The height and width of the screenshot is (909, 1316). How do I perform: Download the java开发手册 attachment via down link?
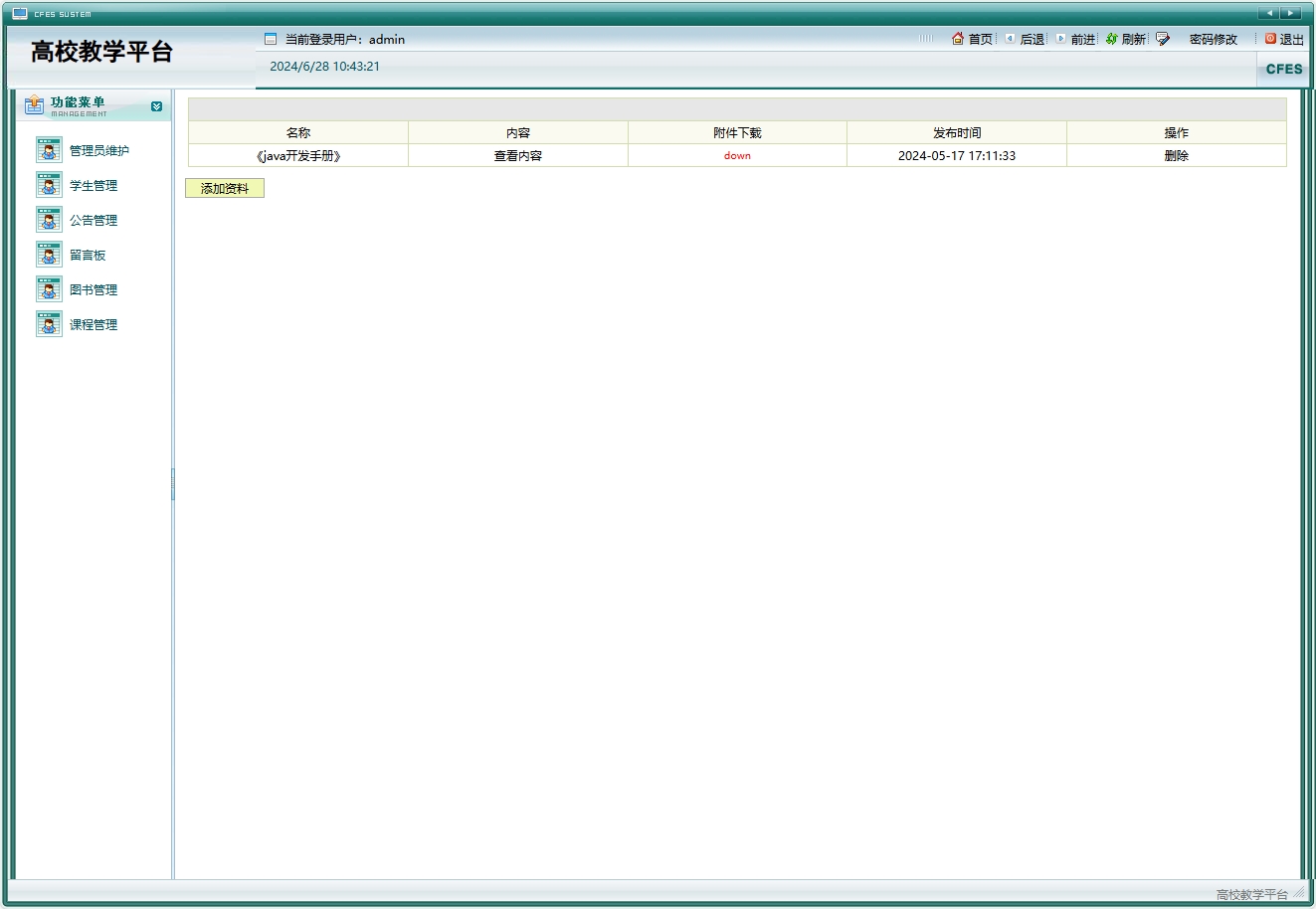click(x=737, y=155)
